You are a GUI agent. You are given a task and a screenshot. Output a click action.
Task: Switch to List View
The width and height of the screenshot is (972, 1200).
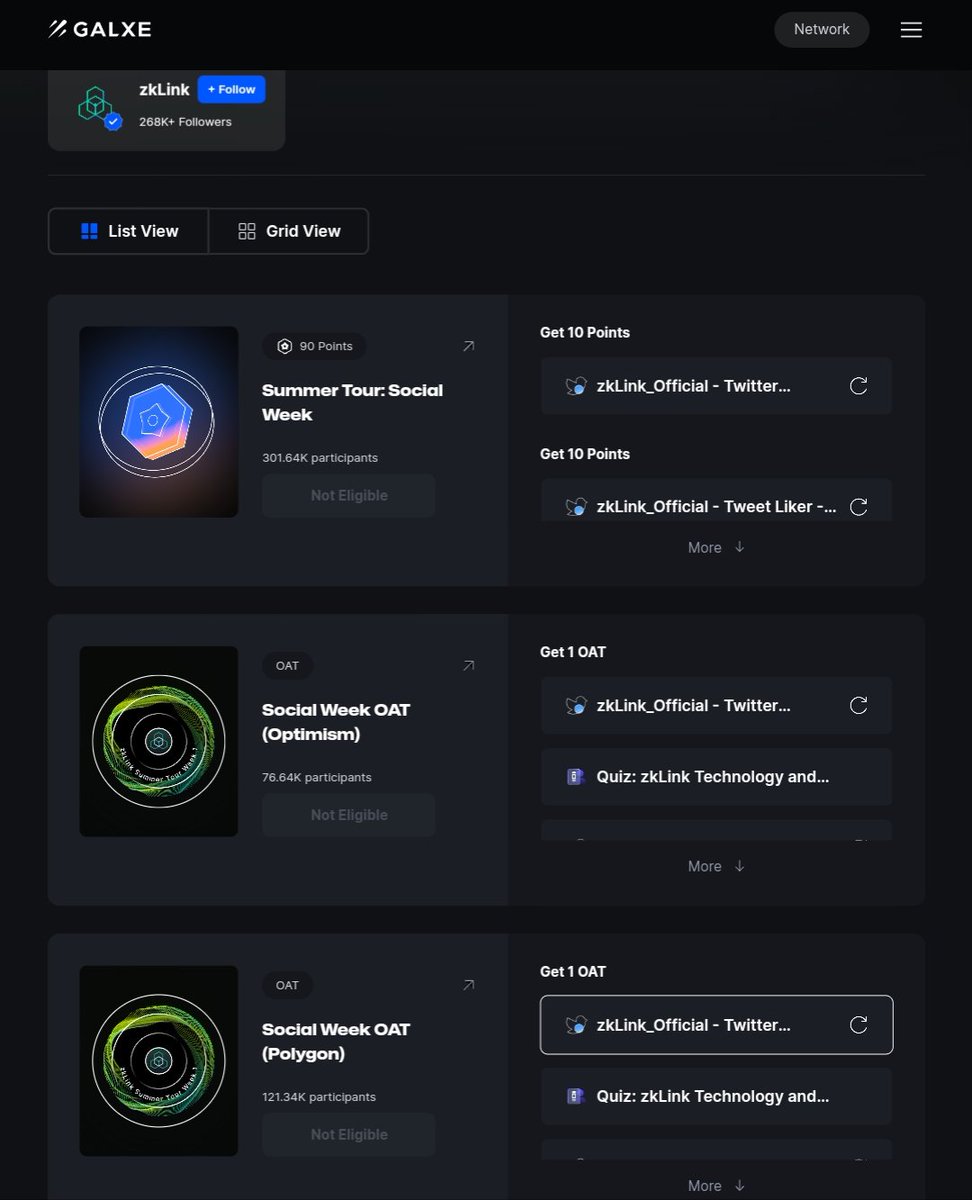click(x=129, y=231)
